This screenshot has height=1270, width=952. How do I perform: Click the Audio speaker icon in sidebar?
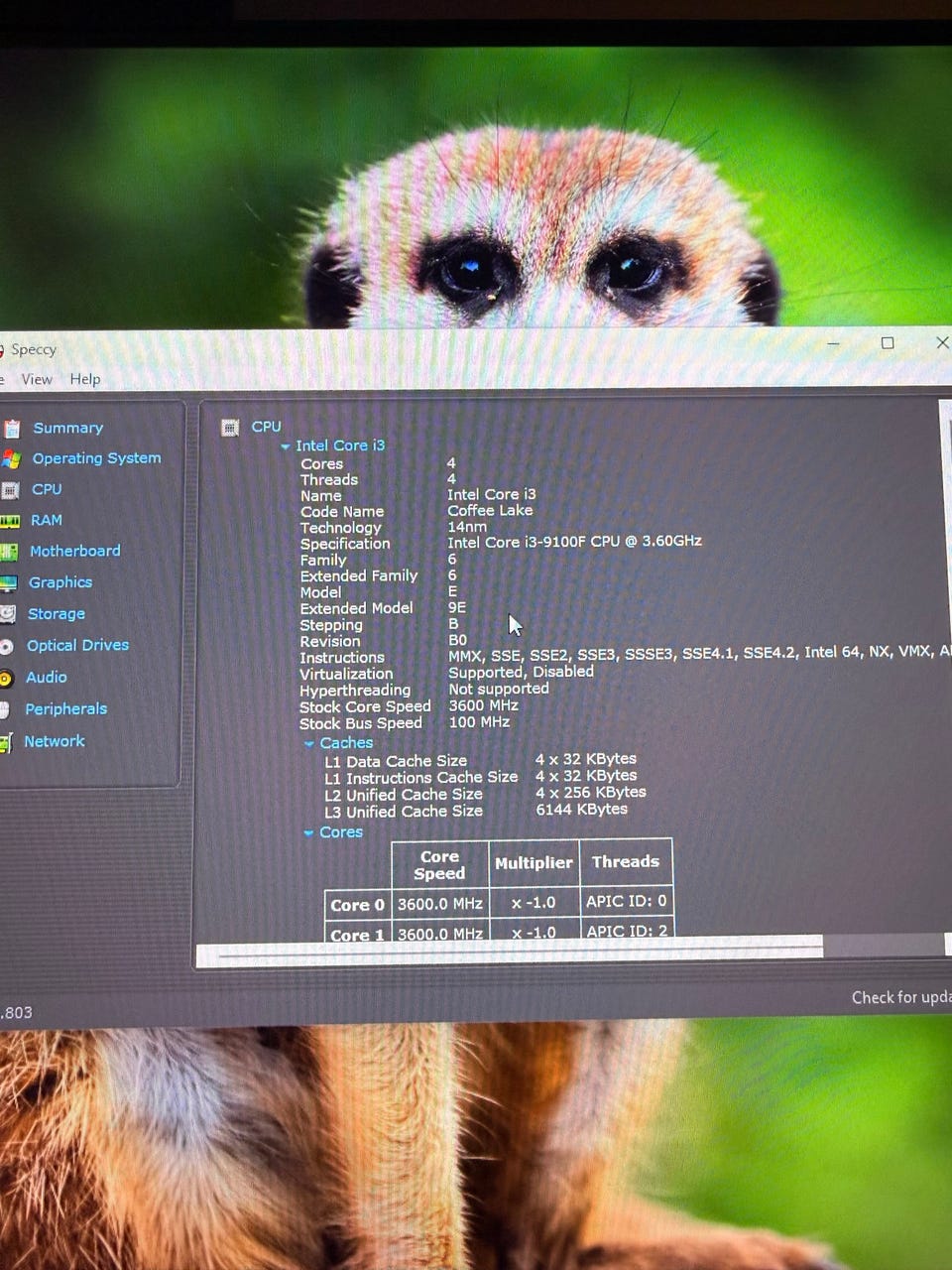[6, 679]
